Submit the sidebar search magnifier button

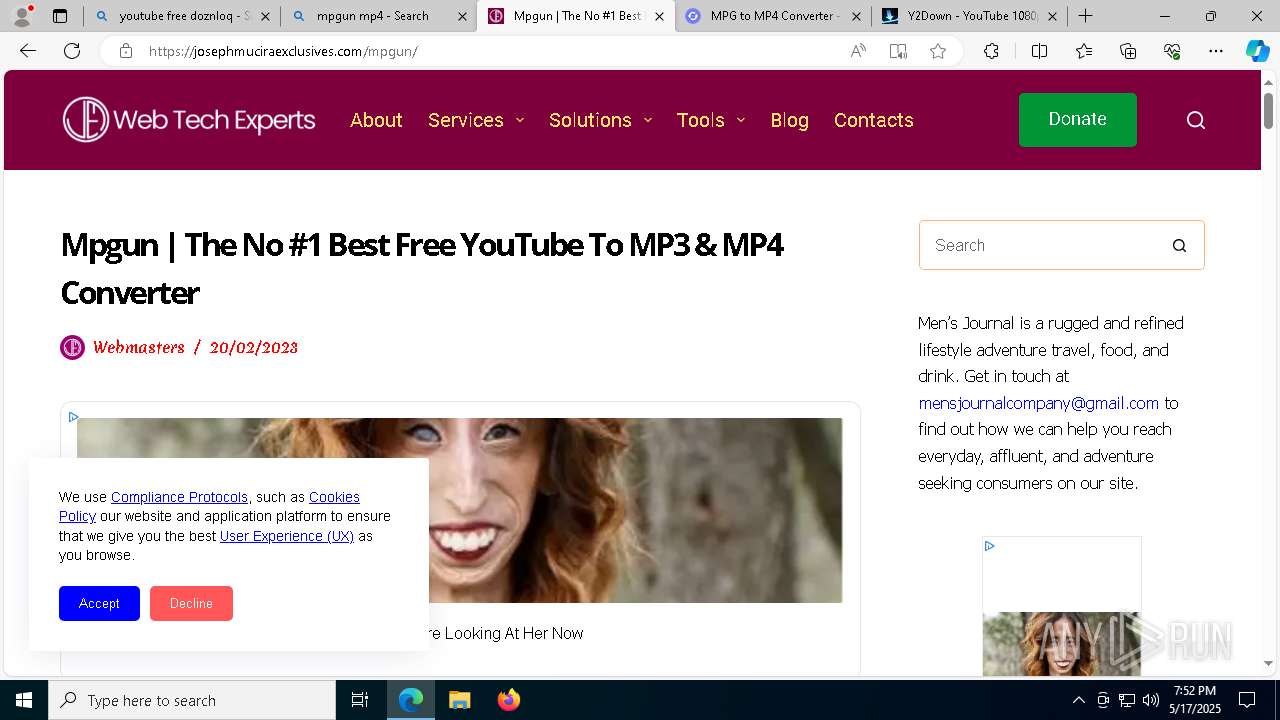(1179, 245)
